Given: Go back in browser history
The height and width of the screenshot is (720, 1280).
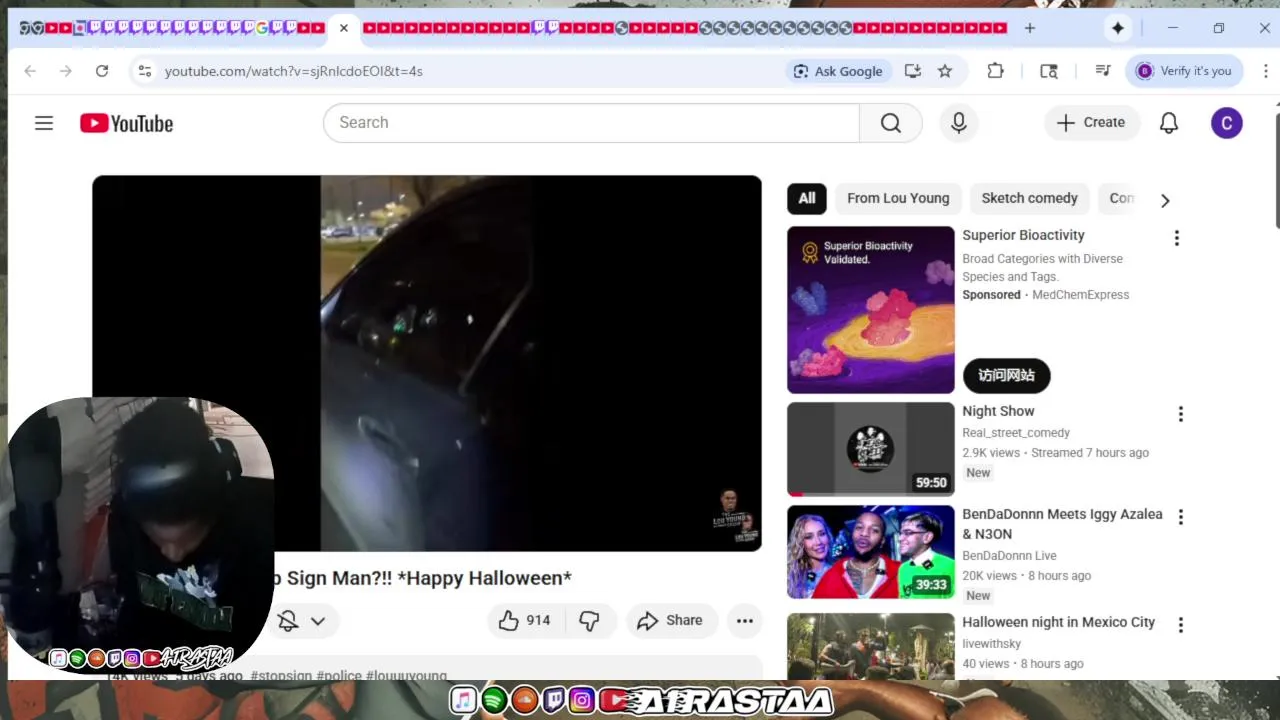Looking at the screenshot, I should point(30,71).
